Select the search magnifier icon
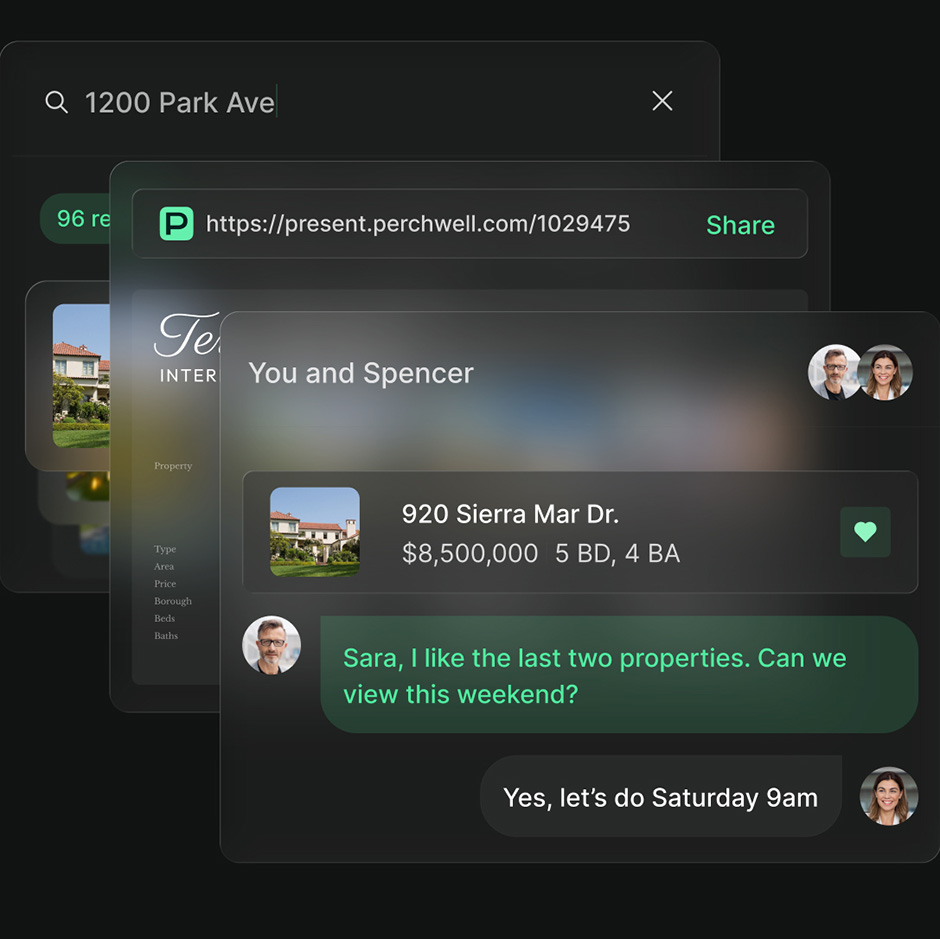Image resolution: width=940 pixels, height=939 pixels. (x=56, y=101)
